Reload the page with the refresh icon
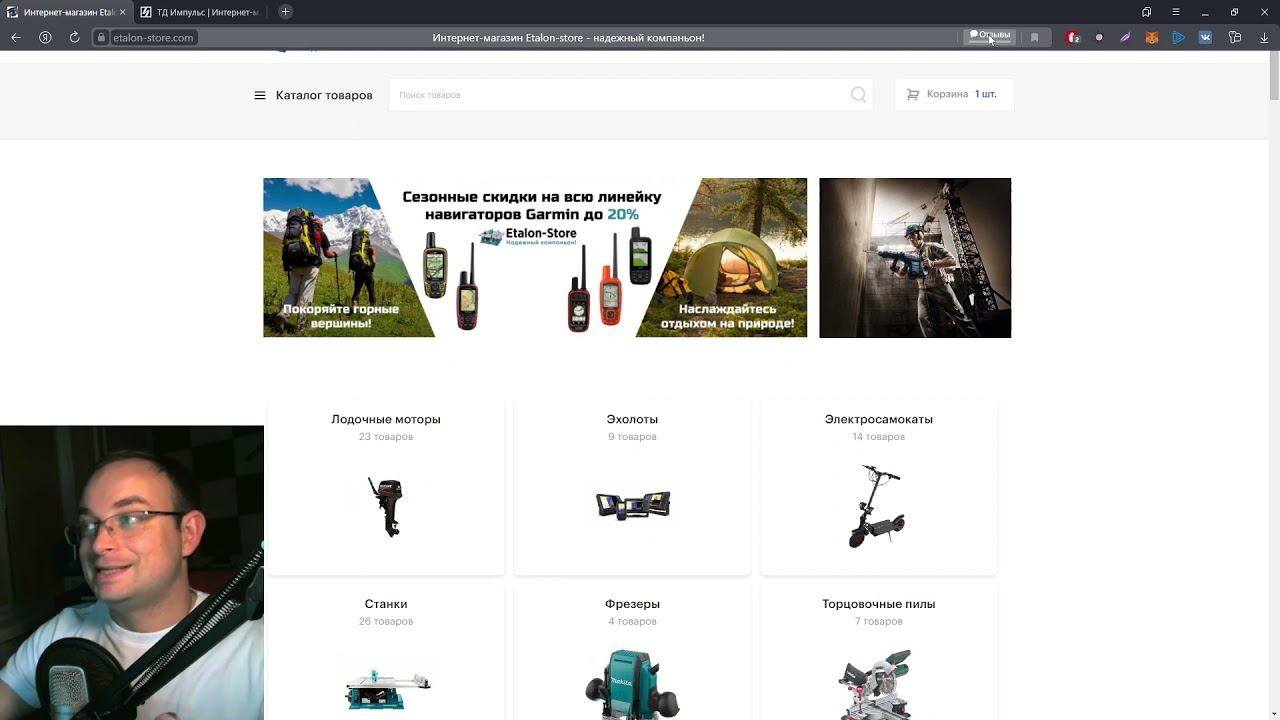This screenshot has height=720, width=1280. click(x=74, y=37)
